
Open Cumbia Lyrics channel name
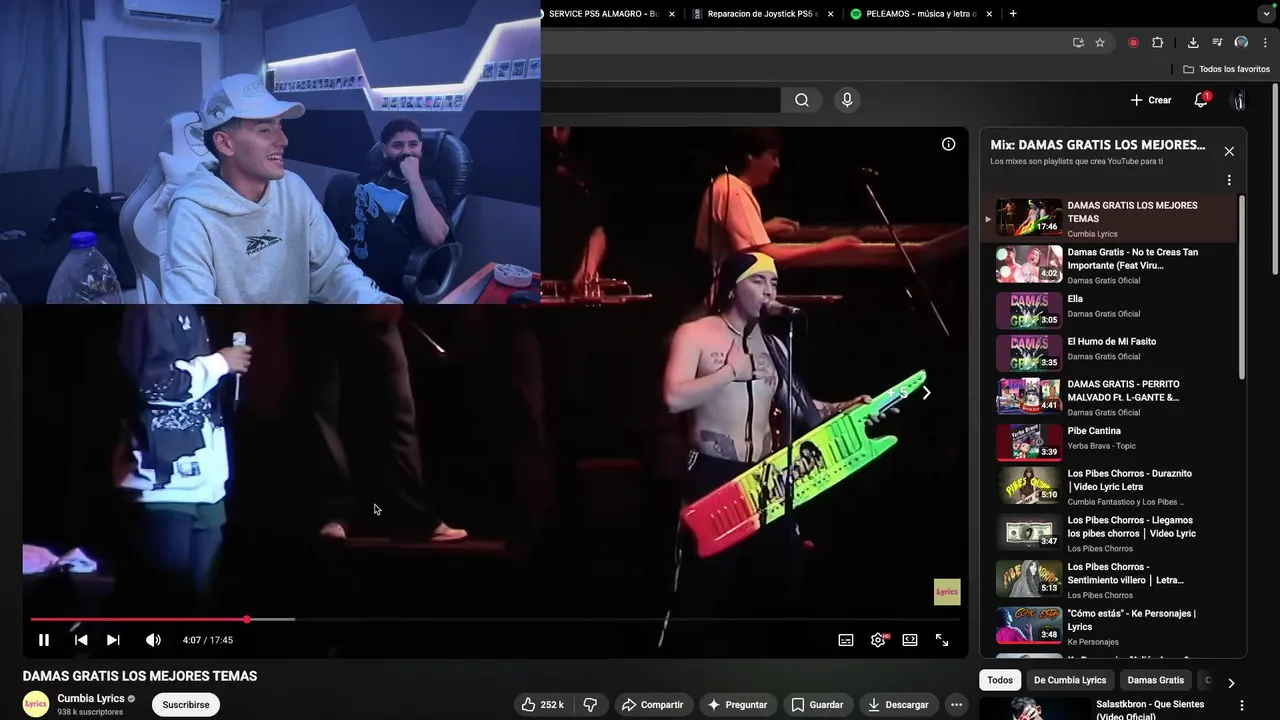[91, 698]
